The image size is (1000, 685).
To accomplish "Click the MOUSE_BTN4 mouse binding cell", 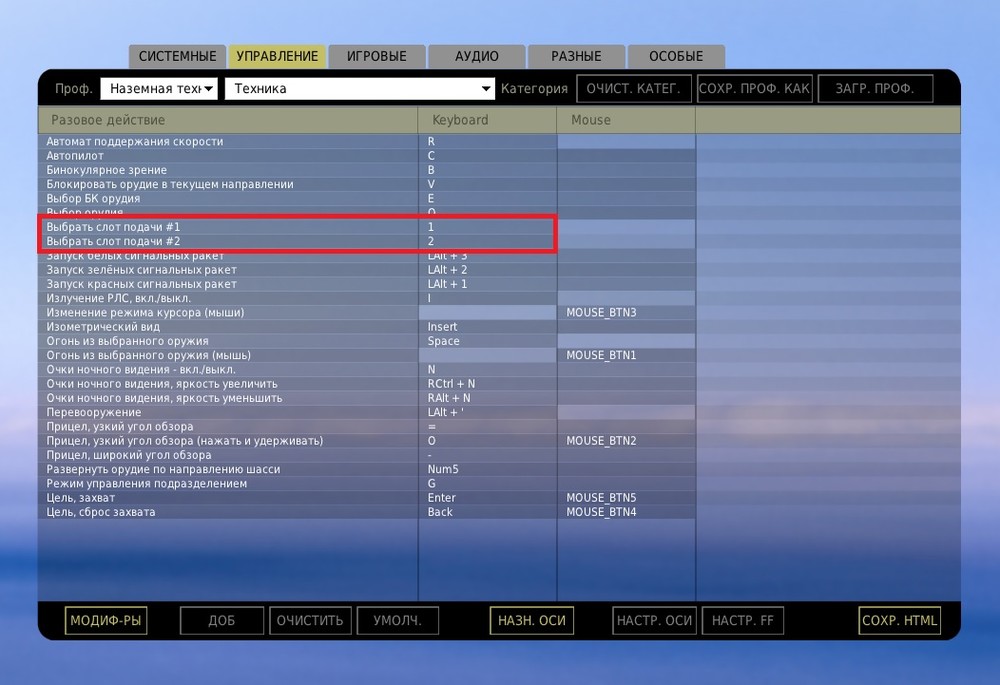I will 626,512.
